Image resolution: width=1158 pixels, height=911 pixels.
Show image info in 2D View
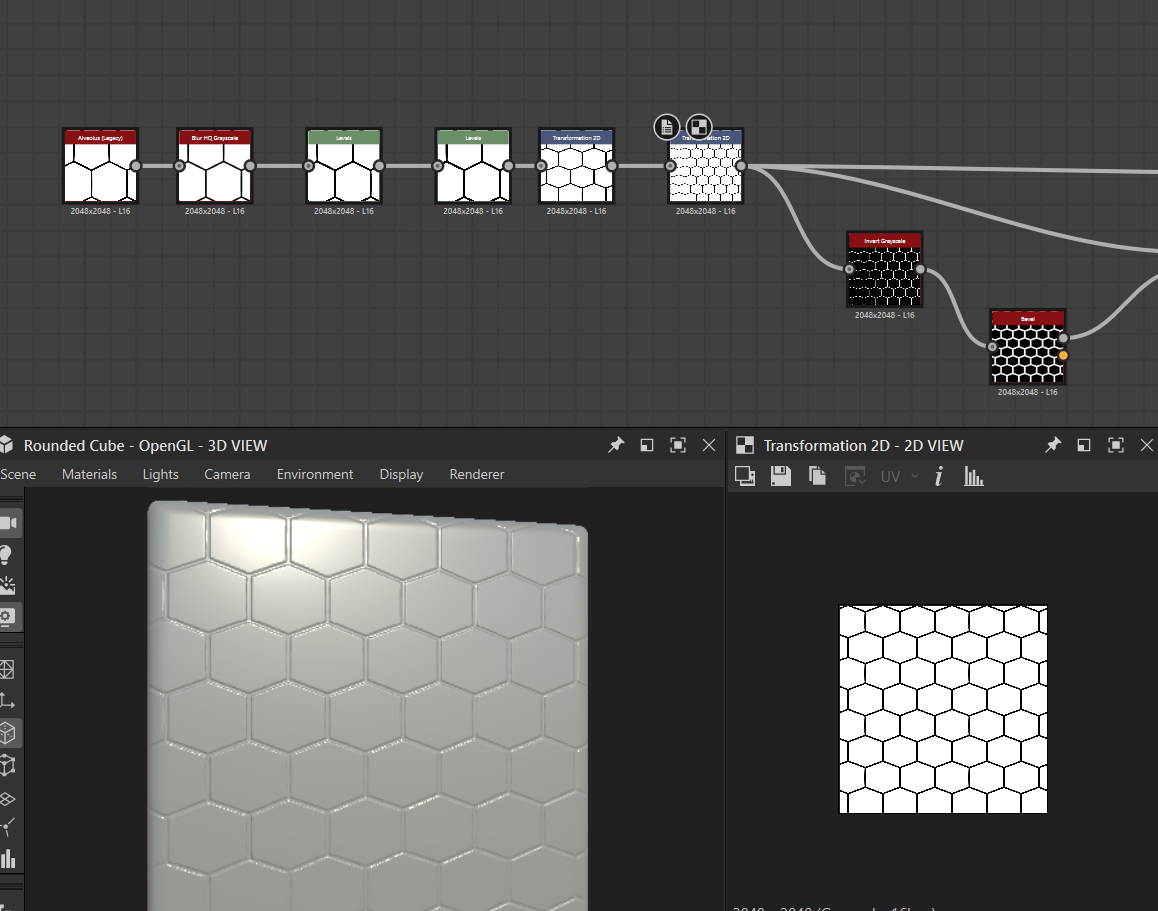939,477
